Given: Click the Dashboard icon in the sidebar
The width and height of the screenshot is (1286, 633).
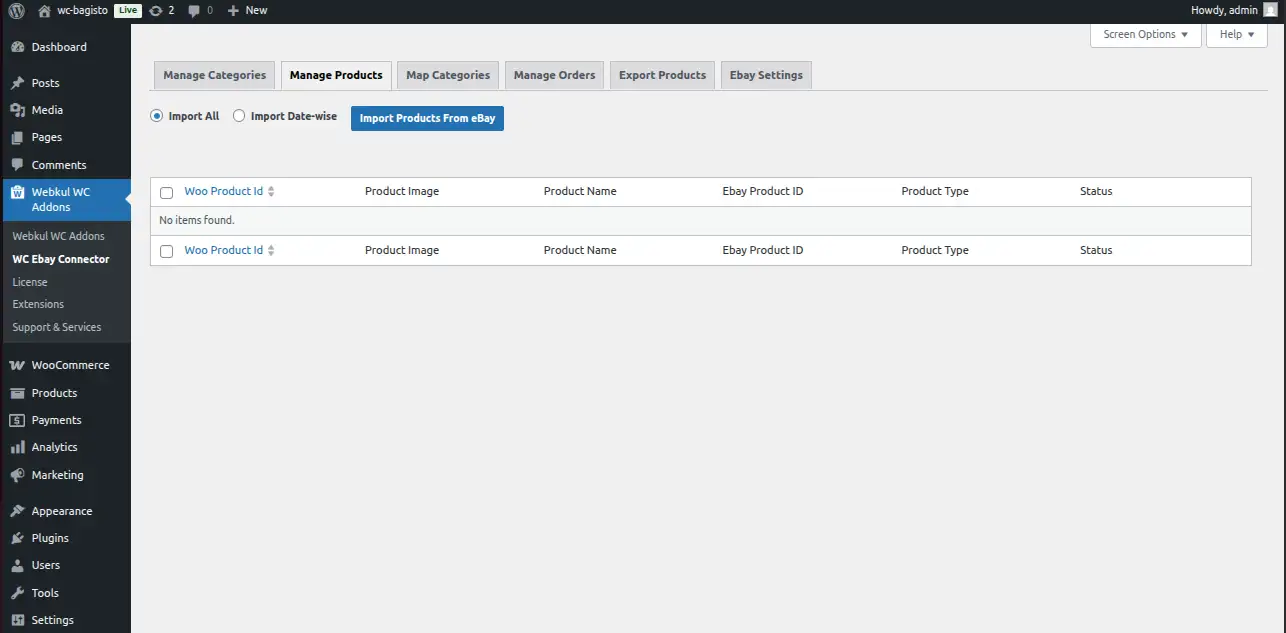Looking at the screenshot, I should tap(18, 46).
